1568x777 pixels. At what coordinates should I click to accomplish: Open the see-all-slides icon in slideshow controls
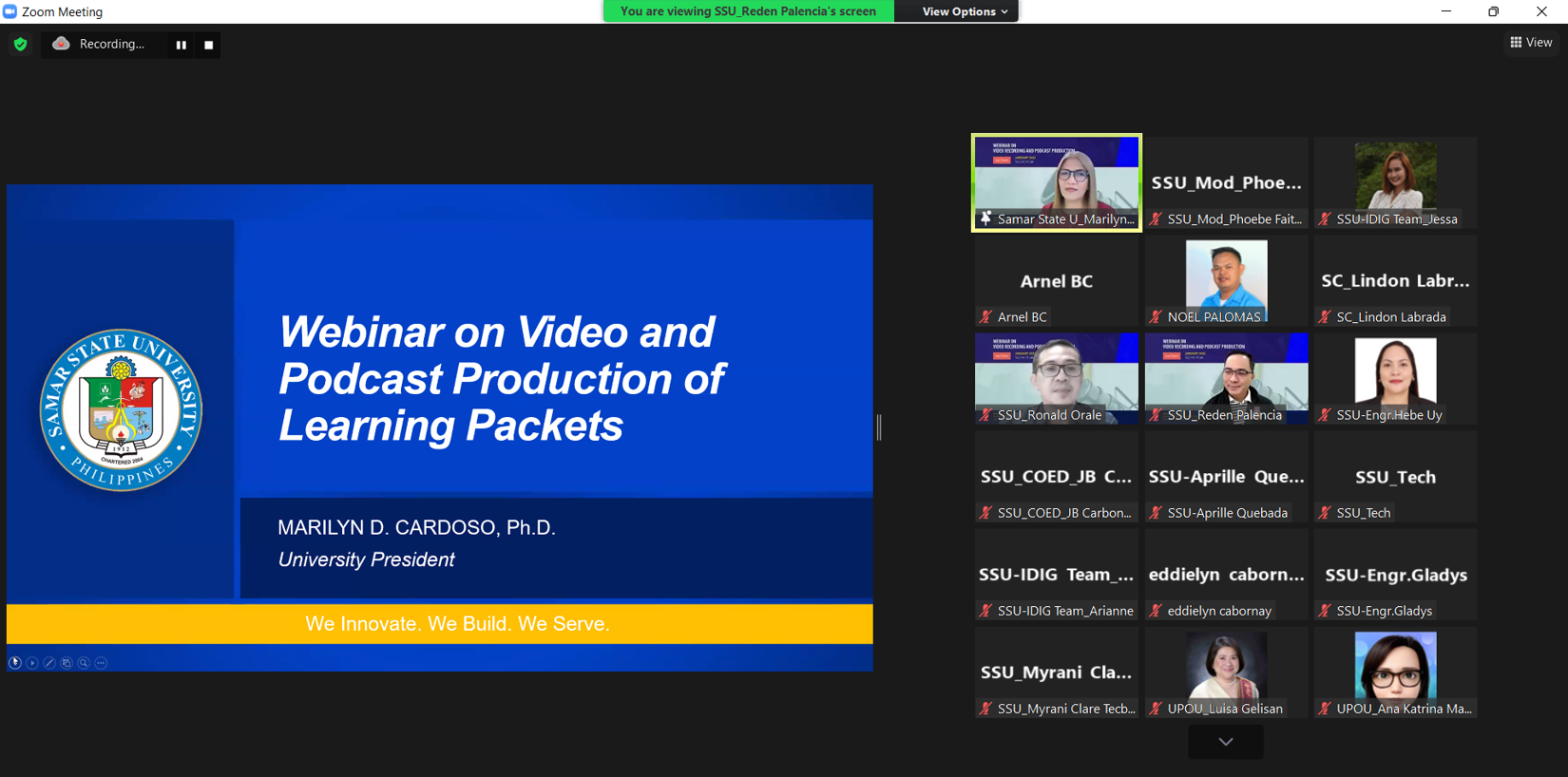67,663
